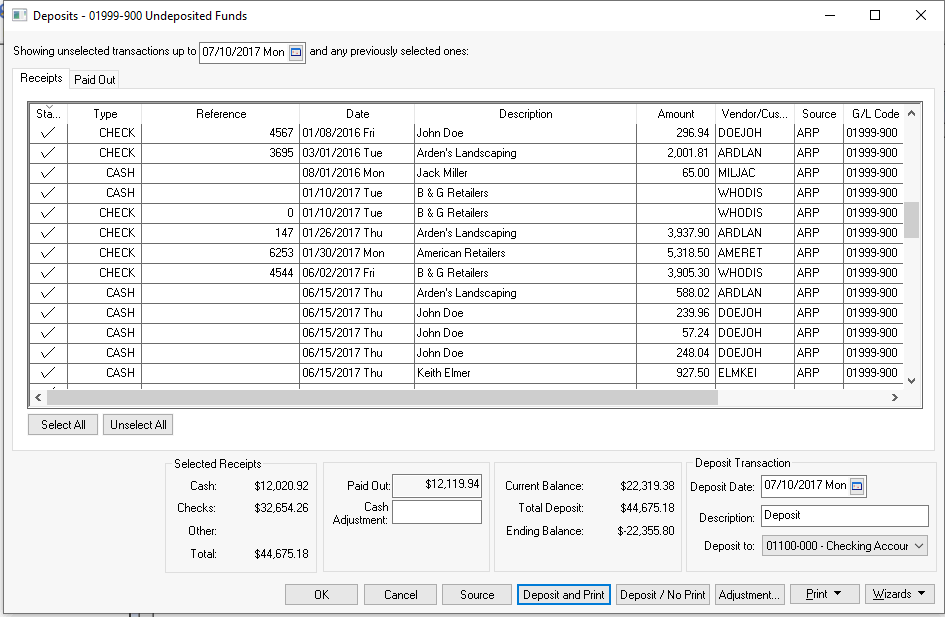The image size is (945, 617).
Task: Click into the Cash Adjustment field
Action: click(x=436, y=512)
